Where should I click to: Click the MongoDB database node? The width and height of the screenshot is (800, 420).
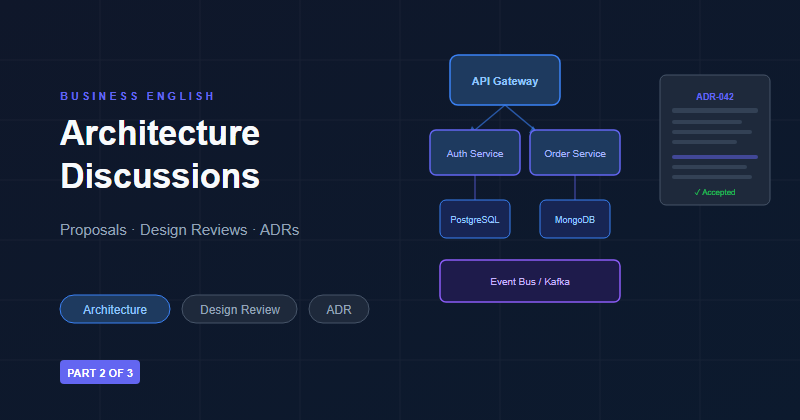click(575, 219)
